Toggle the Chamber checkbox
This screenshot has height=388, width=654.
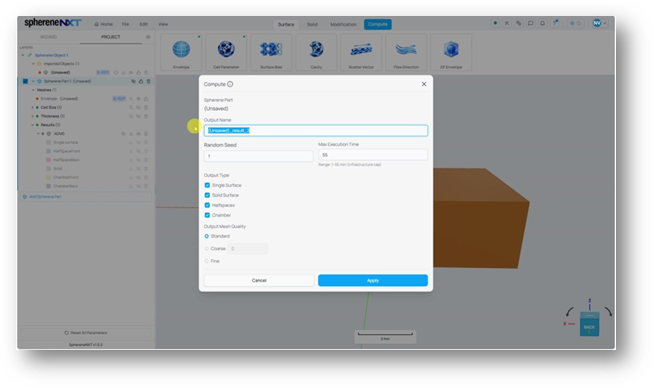click(207, 215)
